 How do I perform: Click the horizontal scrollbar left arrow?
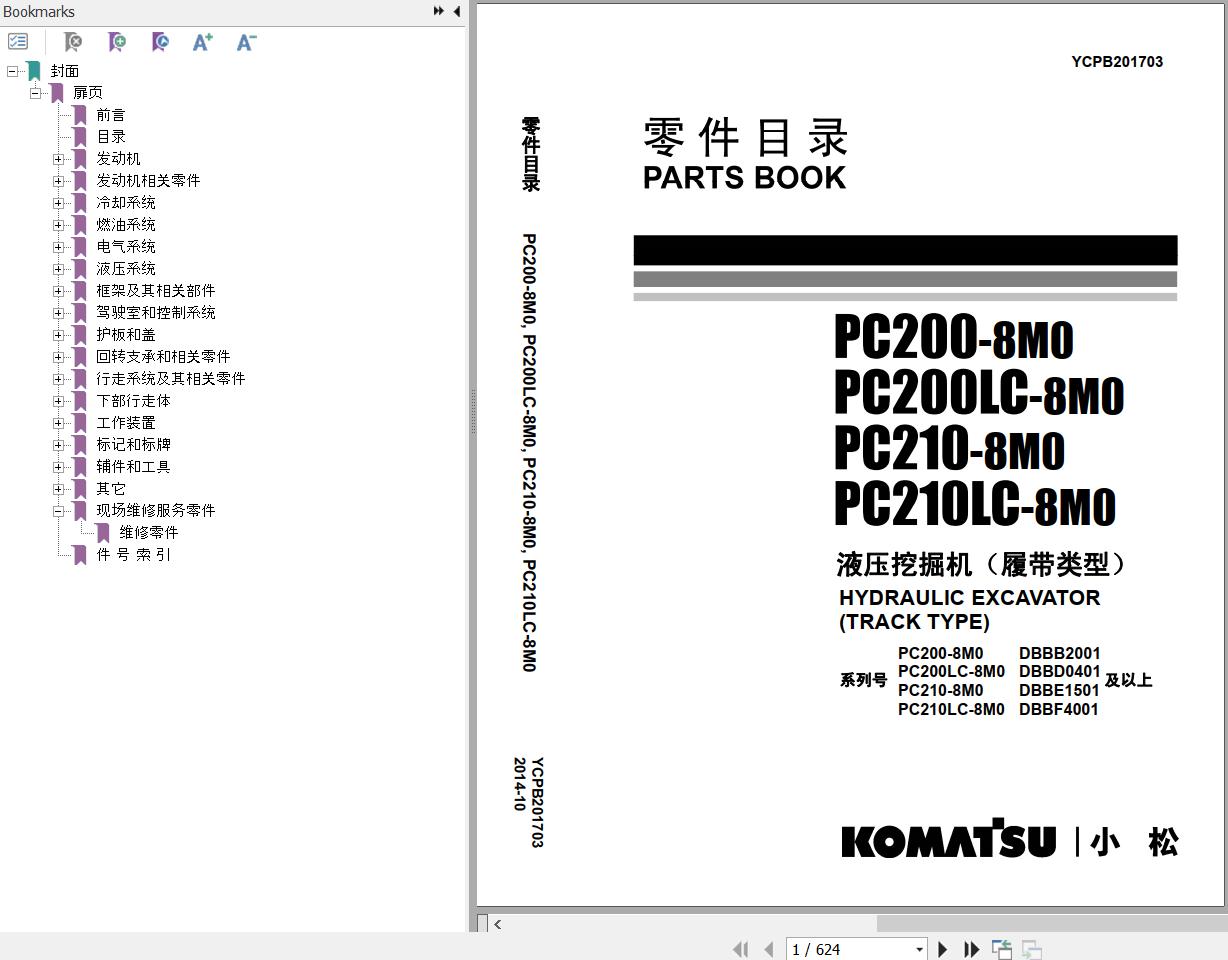[x=497, y=924]
